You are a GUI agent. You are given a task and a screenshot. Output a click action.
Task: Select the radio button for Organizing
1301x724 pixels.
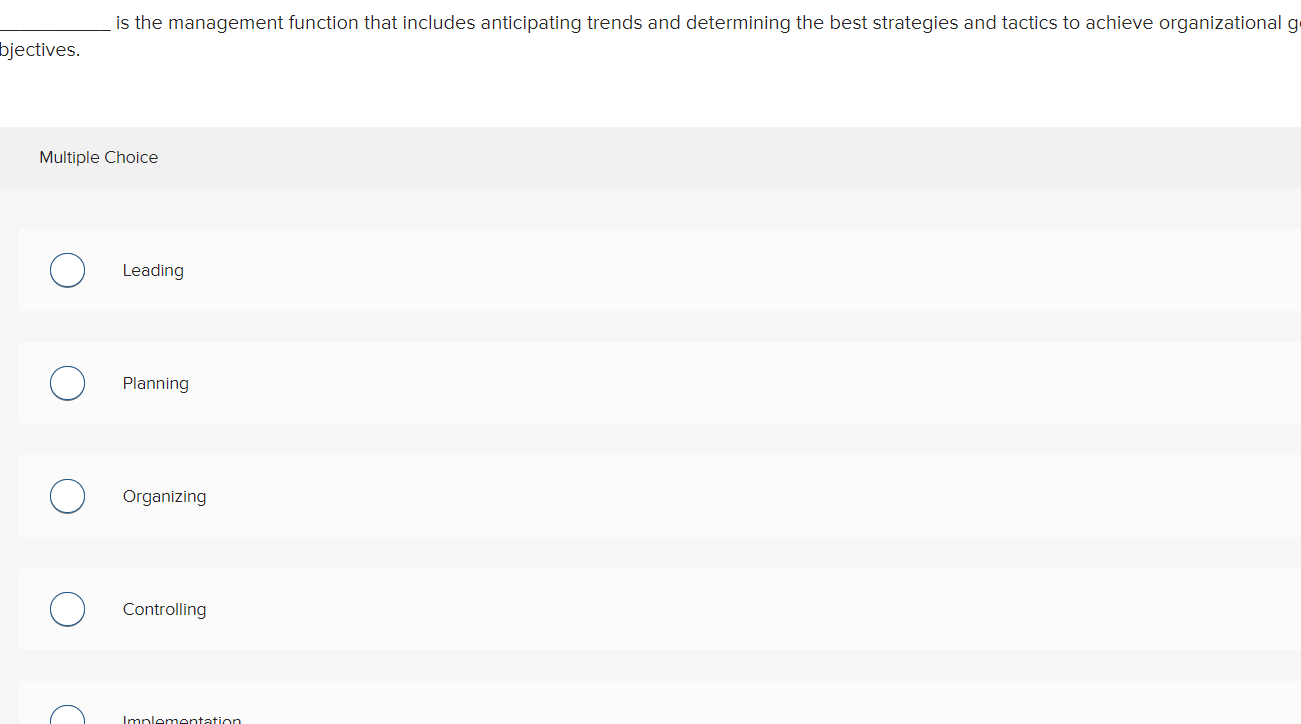point(67,496)
